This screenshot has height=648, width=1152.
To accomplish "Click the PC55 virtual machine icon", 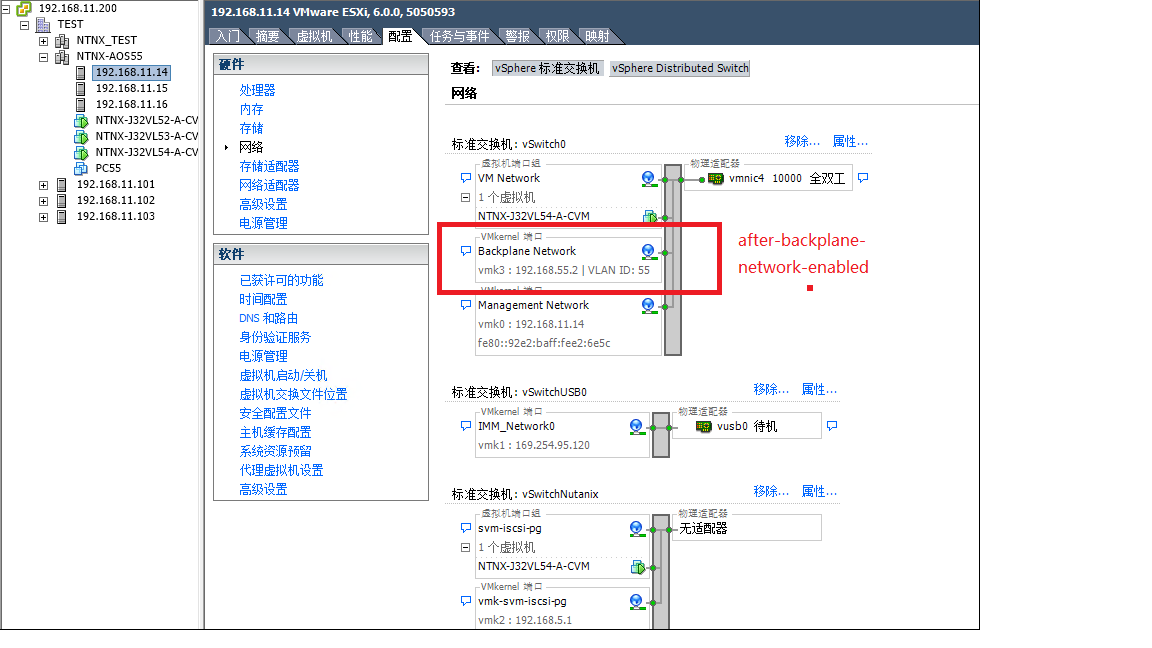I will (x=81, y=168).
